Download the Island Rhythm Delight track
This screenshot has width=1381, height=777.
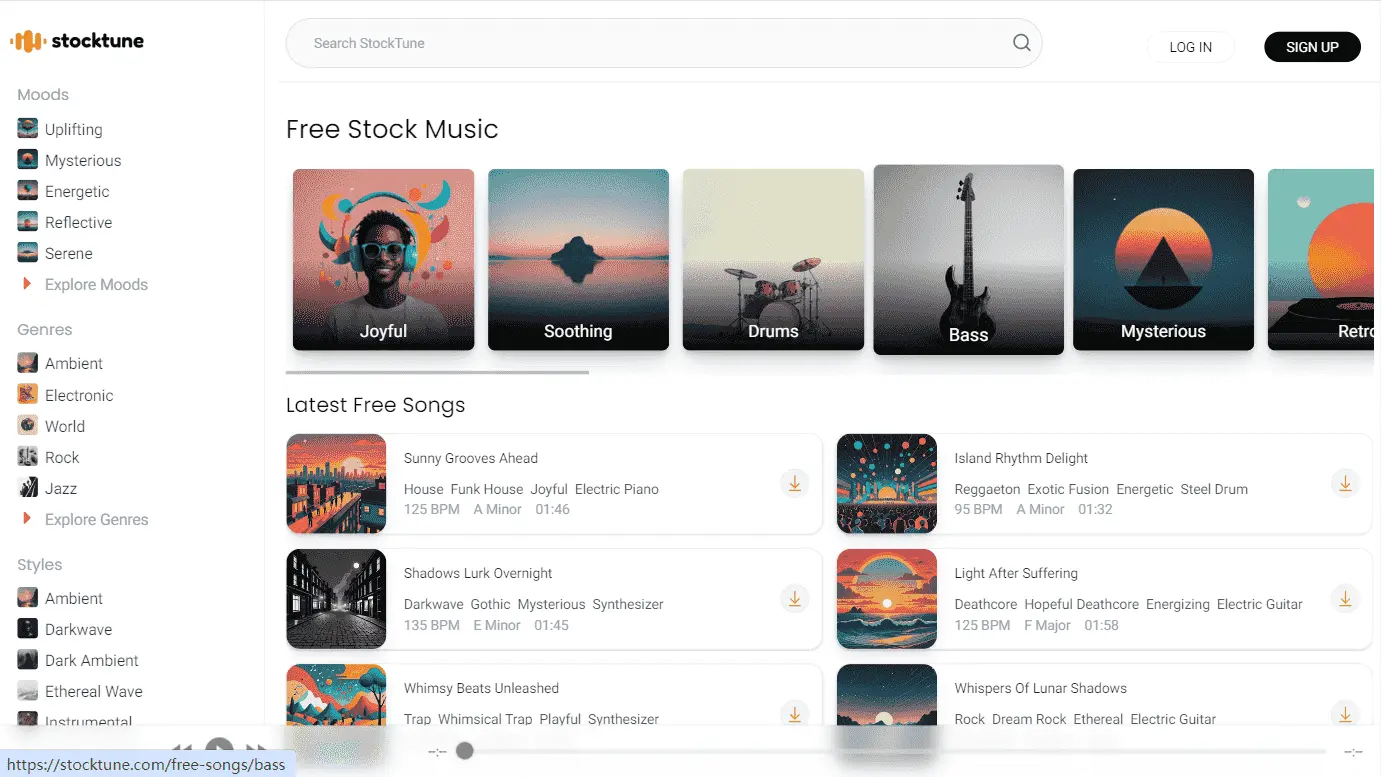click(x=1345, y=483)
